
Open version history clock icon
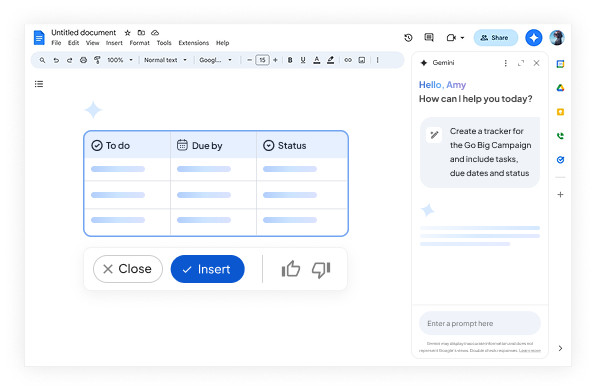[408, 38]
